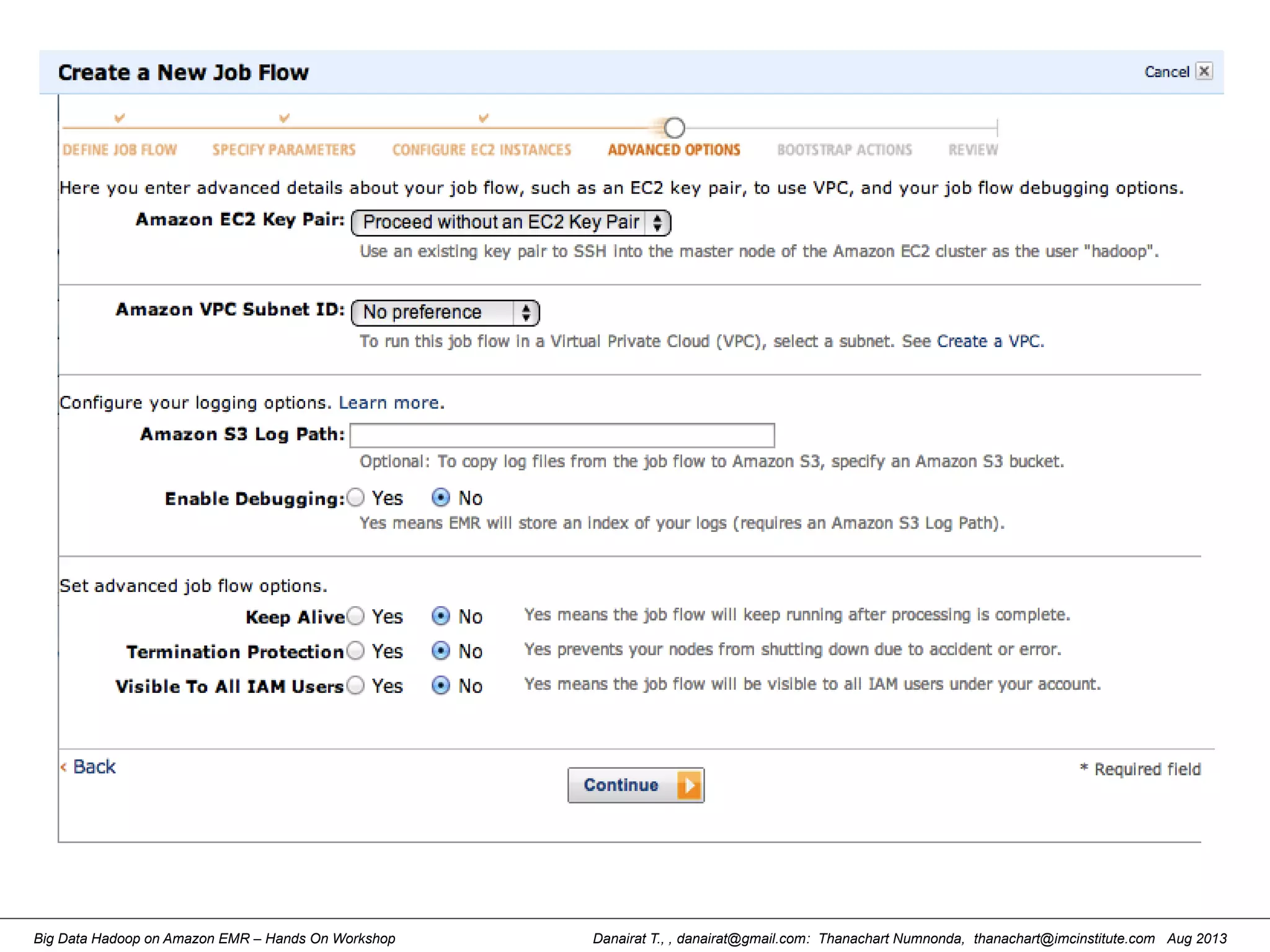Click the Cancel X icon
Screen dimensions: 1270x952
coord(1204,71)
